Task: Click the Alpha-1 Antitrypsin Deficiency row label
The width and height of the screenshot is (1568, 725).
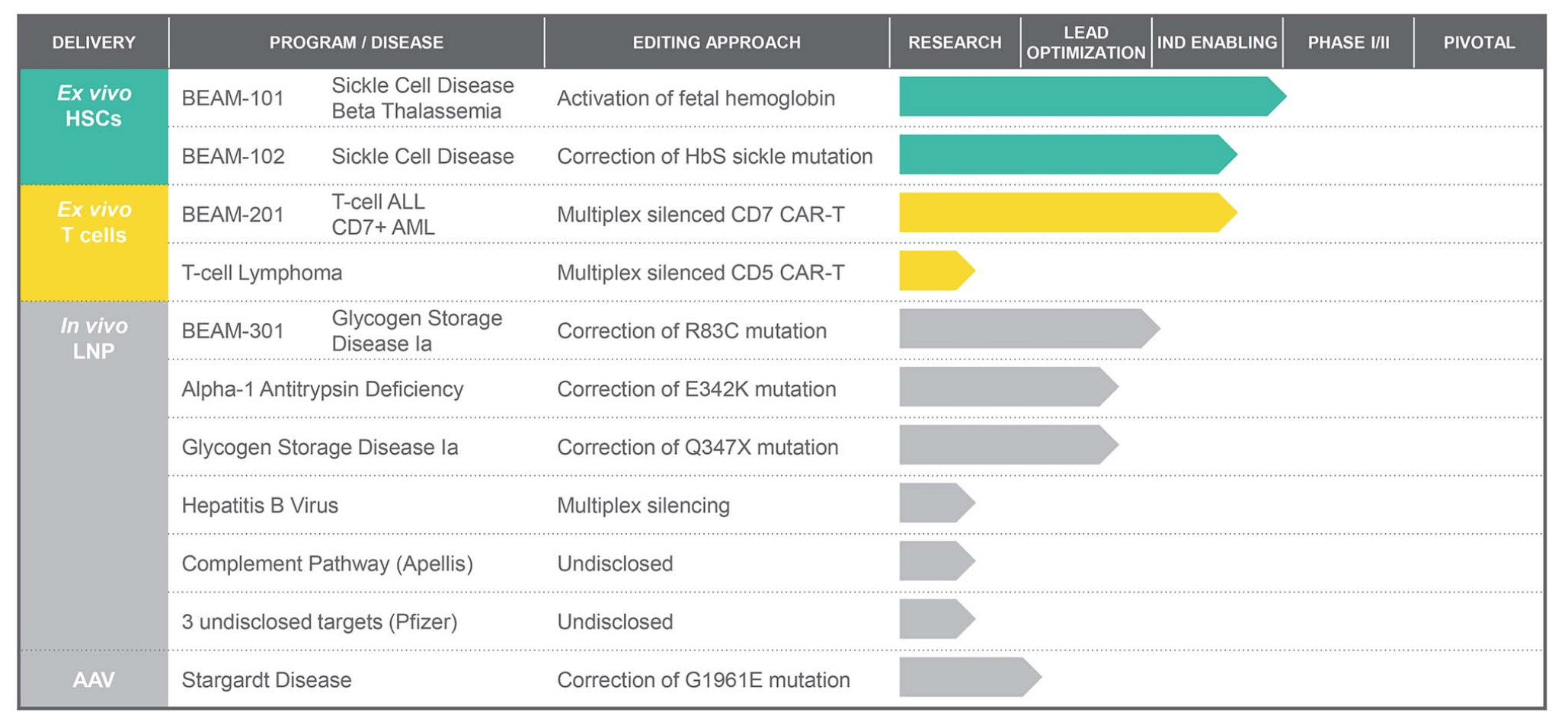Action: click(322, 389)
